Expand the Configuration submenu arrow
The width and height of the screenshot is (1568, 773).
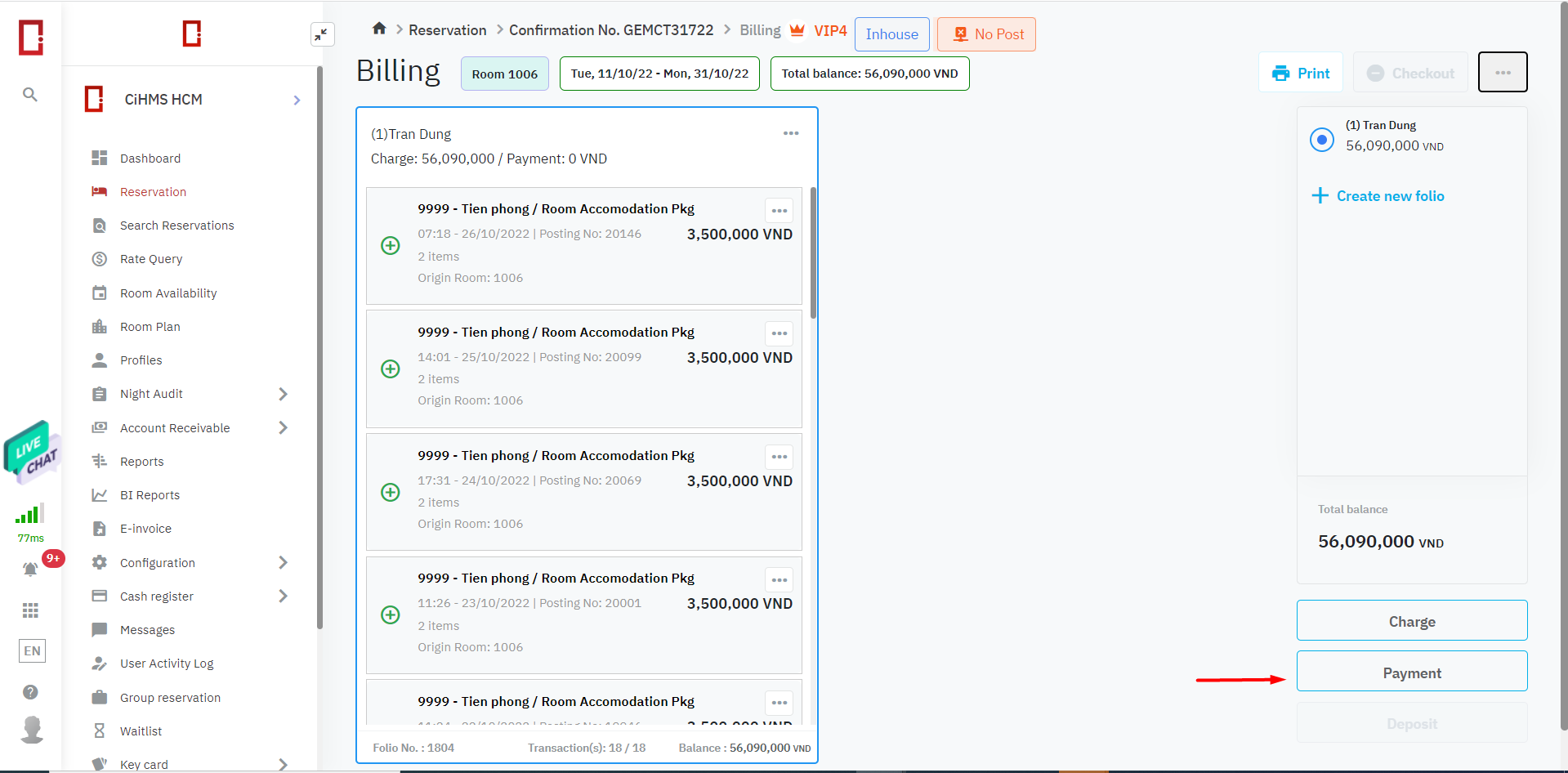click(x=283, y=562)
